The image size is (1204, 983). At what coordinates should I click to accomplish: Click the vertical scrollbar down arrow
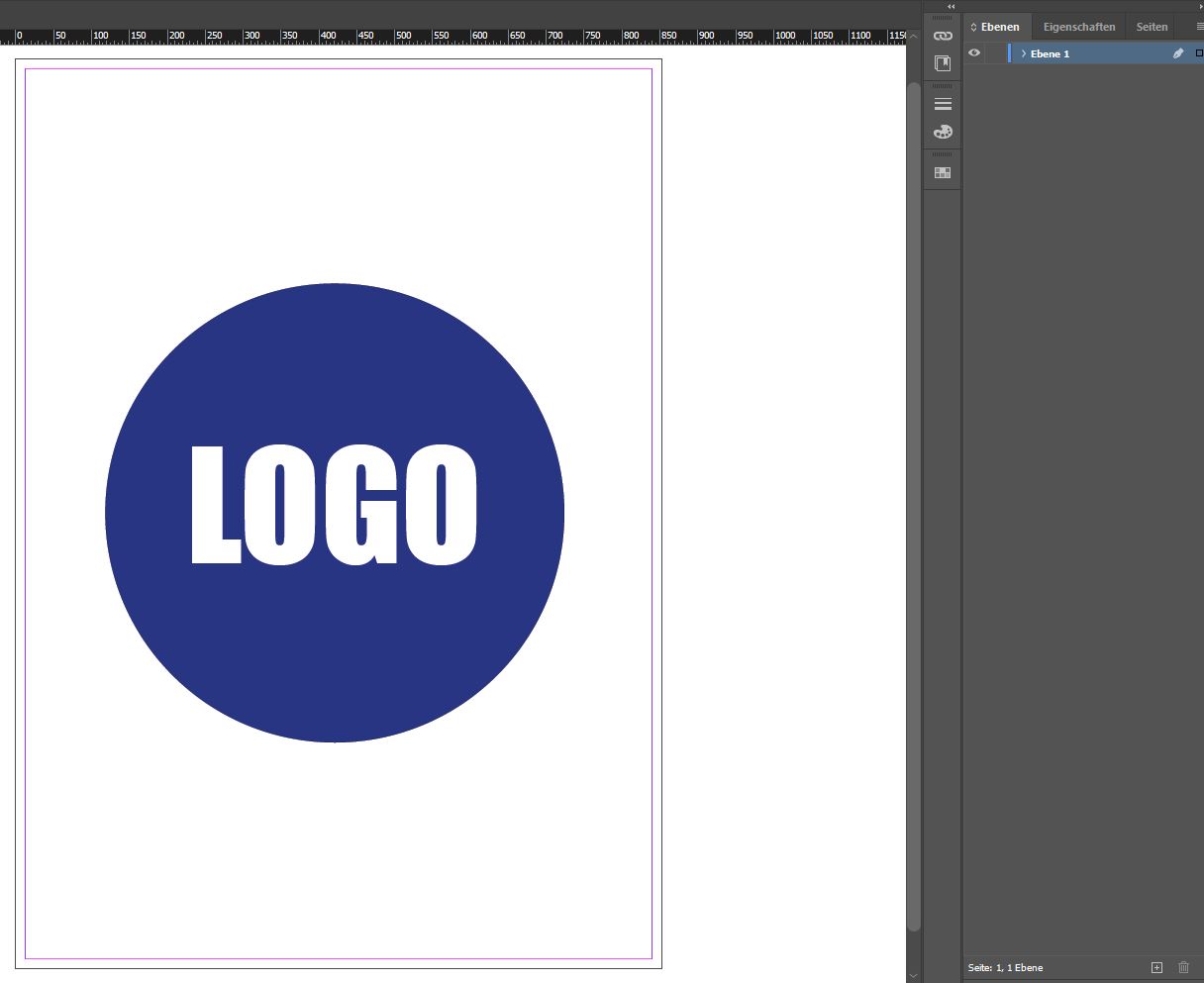[914, 975]
